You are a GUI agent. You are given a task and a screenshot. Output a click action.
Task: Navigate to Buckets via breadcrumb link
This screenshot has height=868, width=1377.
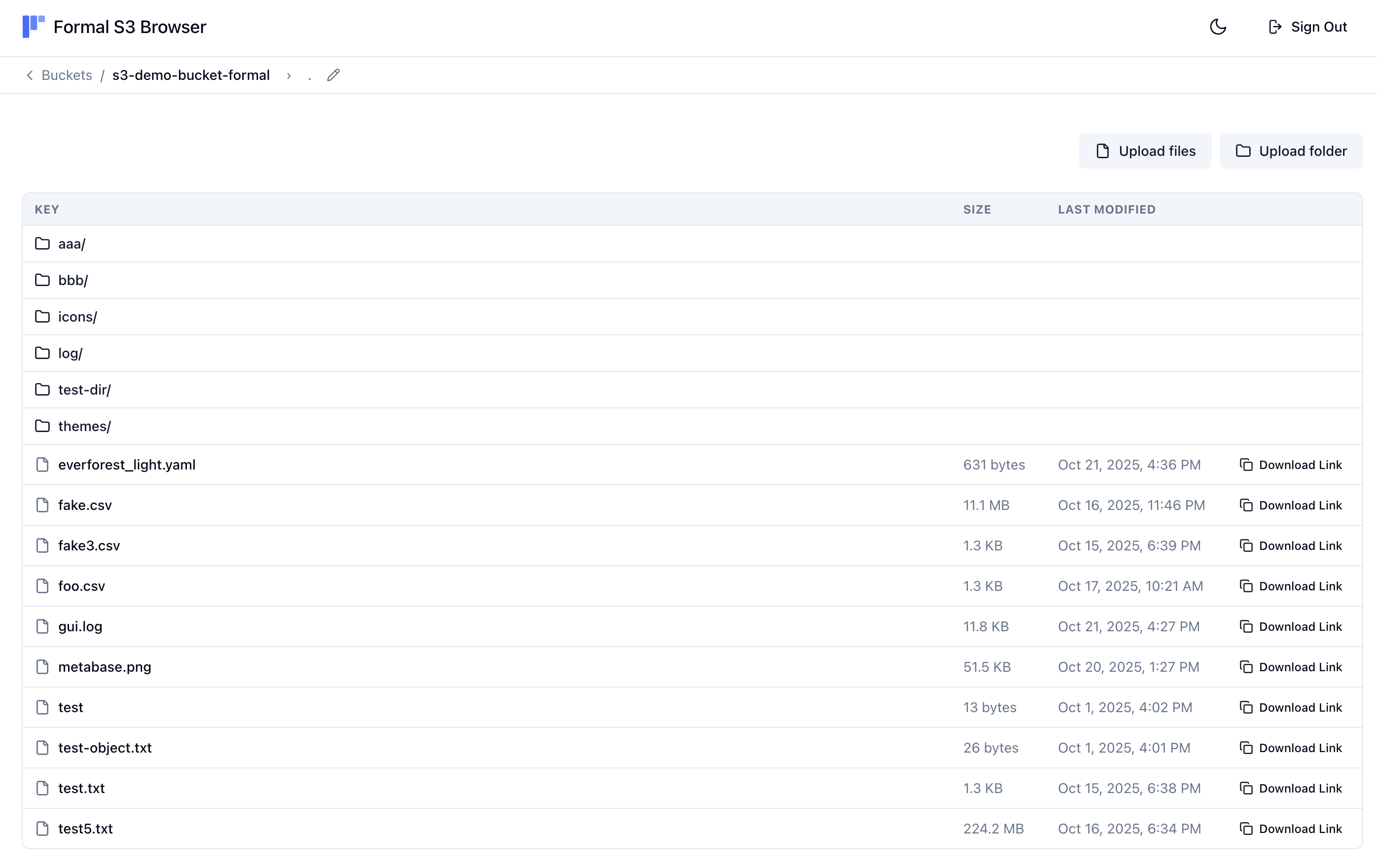(66, 75)
